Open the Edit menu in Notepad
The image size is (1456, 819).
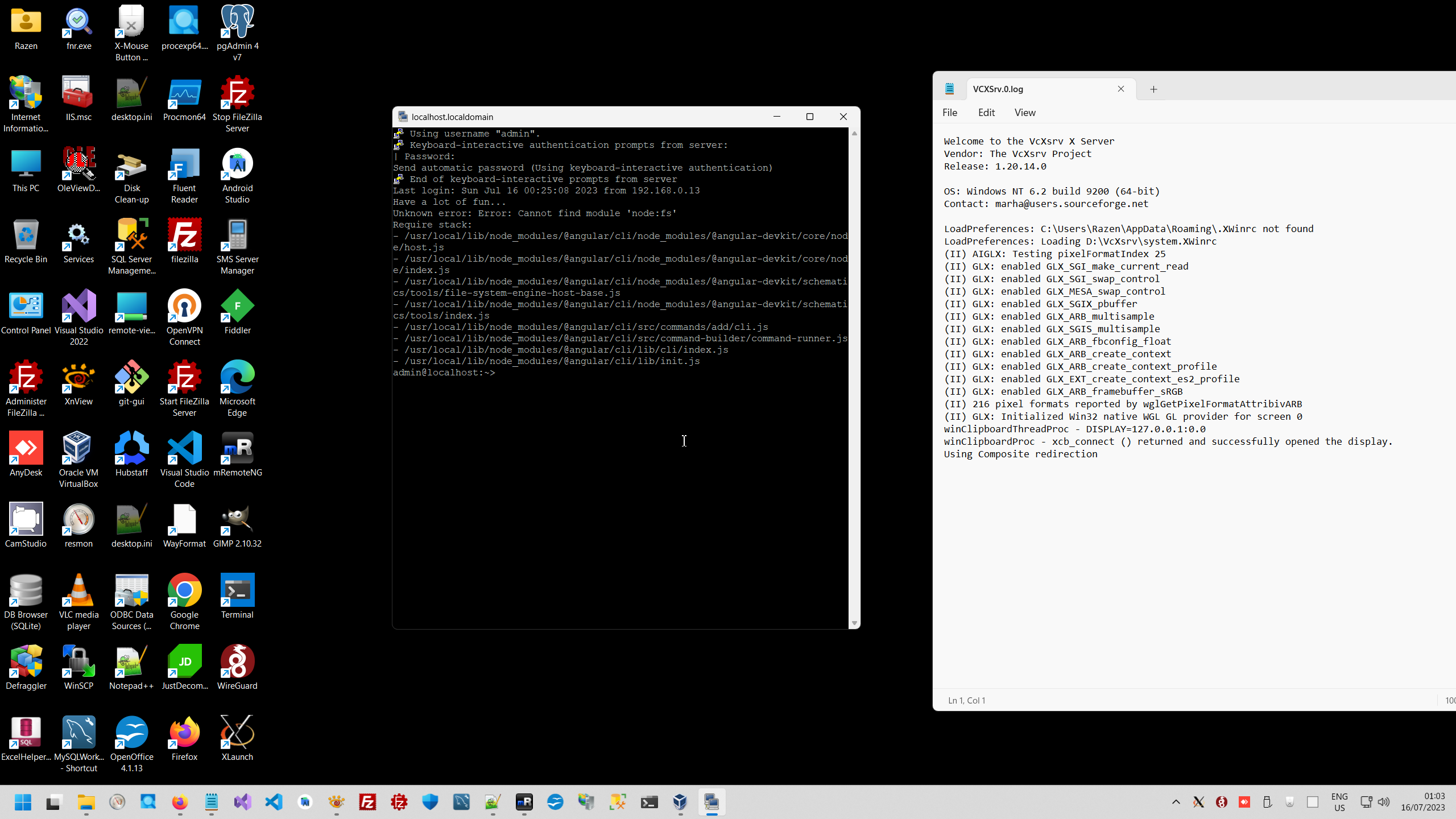(986, 112)
